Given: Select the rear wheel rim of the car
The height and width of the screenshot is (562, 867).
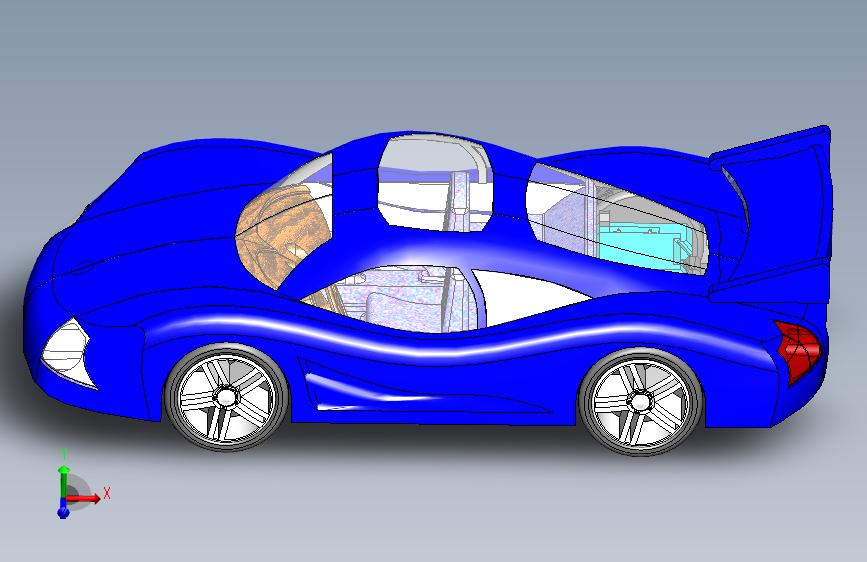Looking at the screenshot, I should pos(640,402).
